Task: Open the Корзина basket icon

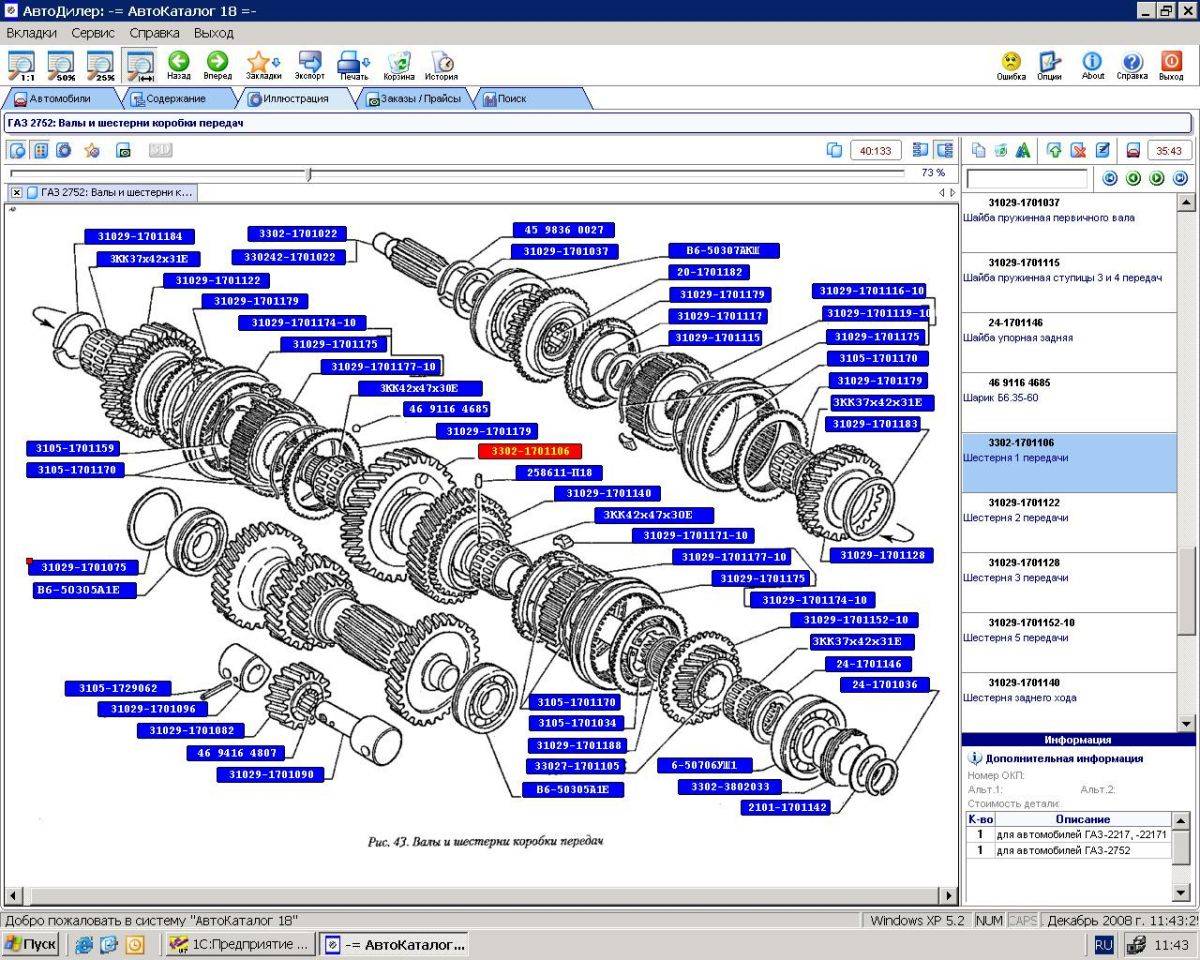Action: 399,65
